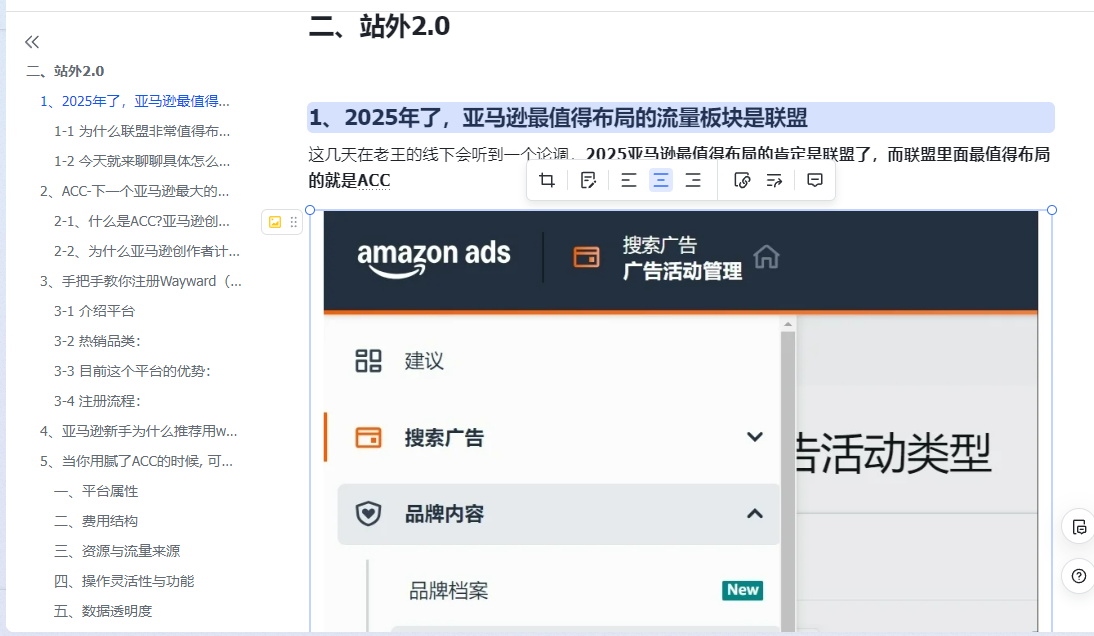Toggle left alignment for the image

click(628, 180)
